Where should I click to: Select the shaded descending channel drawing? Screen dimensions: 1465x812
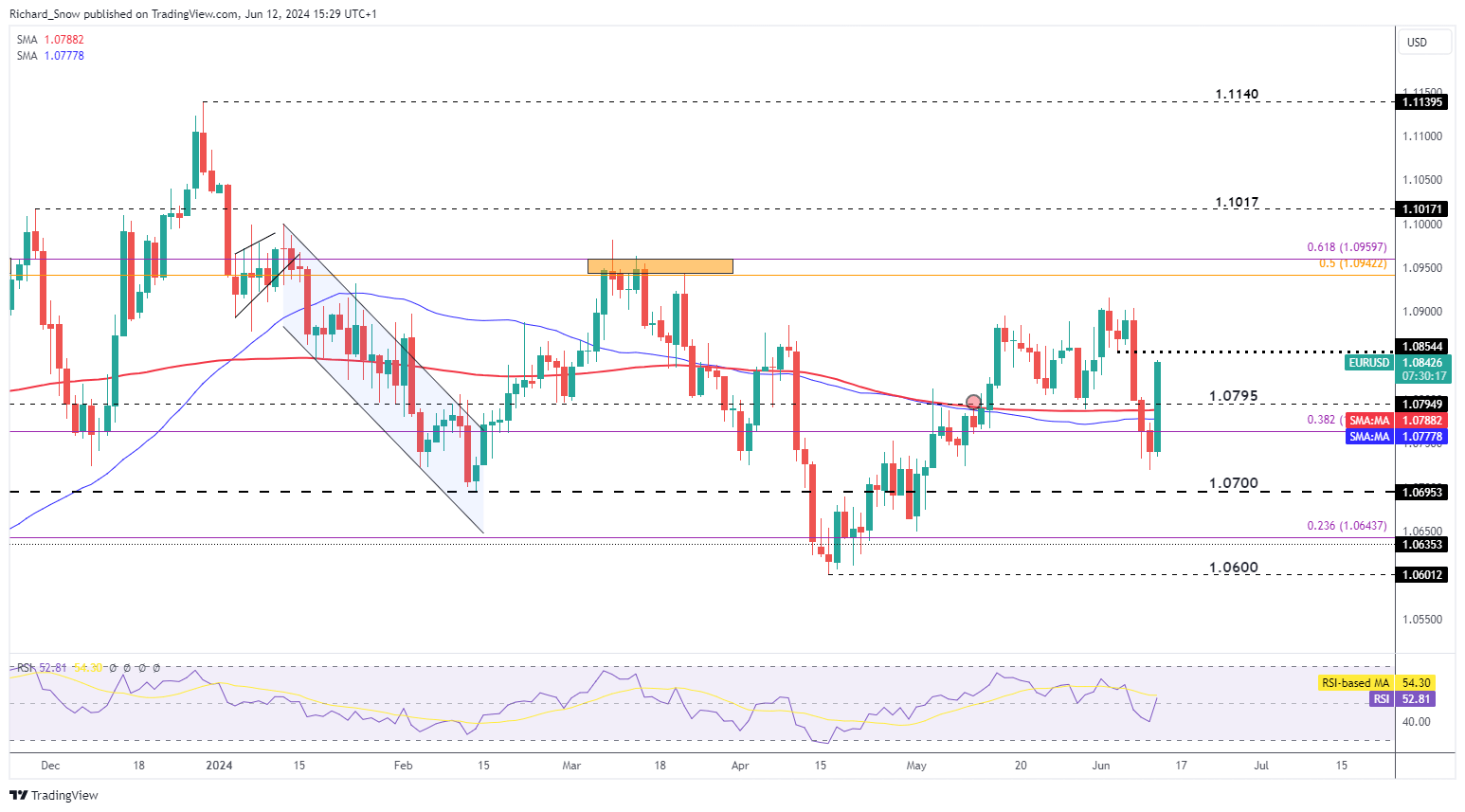pos(384,379)
